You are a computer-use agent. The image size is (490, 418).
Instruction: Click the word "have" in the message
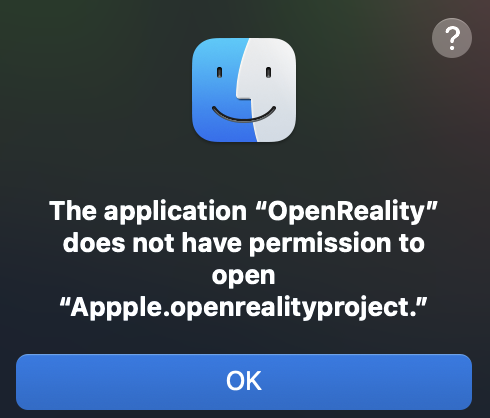[212, 243]
